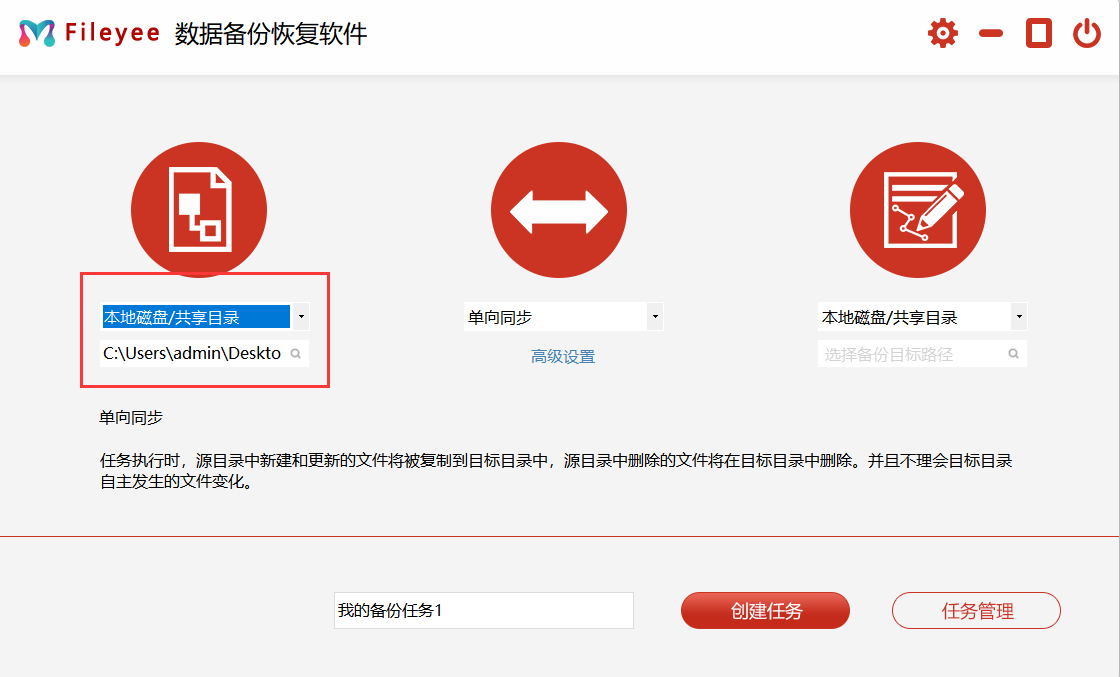Image resolution: width=1120 pixels, height=677 pixels.
Task: Maximize the window using the square icon
Action: click(x=1039, y=34)
